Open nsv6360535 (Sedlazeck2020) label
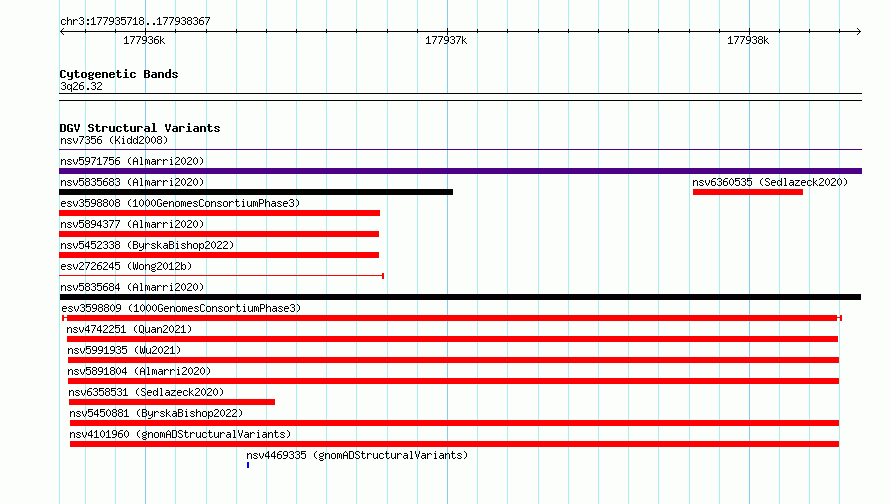 point(770,182)
